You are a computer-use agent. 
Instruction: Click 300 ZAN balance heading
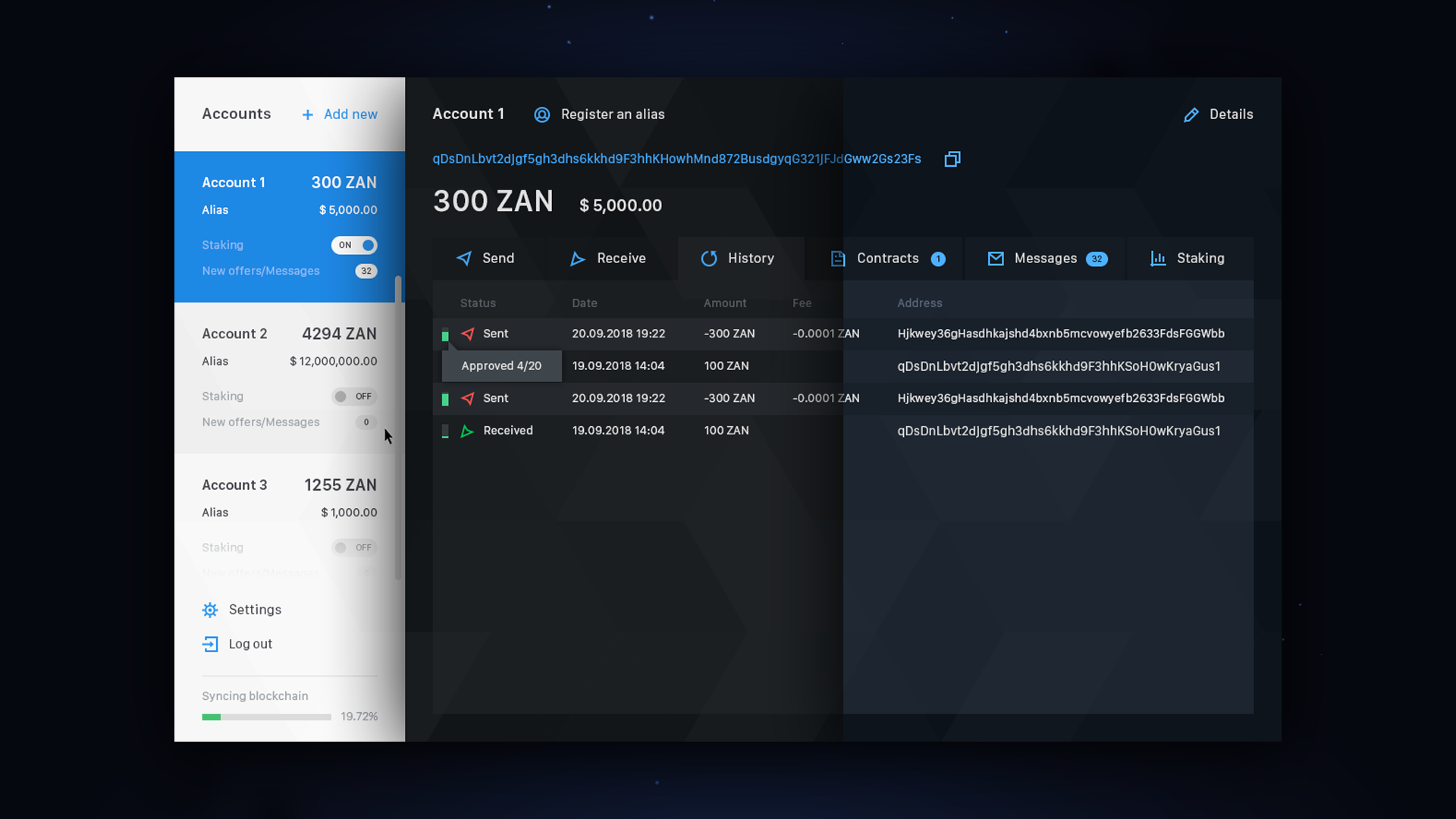(493, 202)
